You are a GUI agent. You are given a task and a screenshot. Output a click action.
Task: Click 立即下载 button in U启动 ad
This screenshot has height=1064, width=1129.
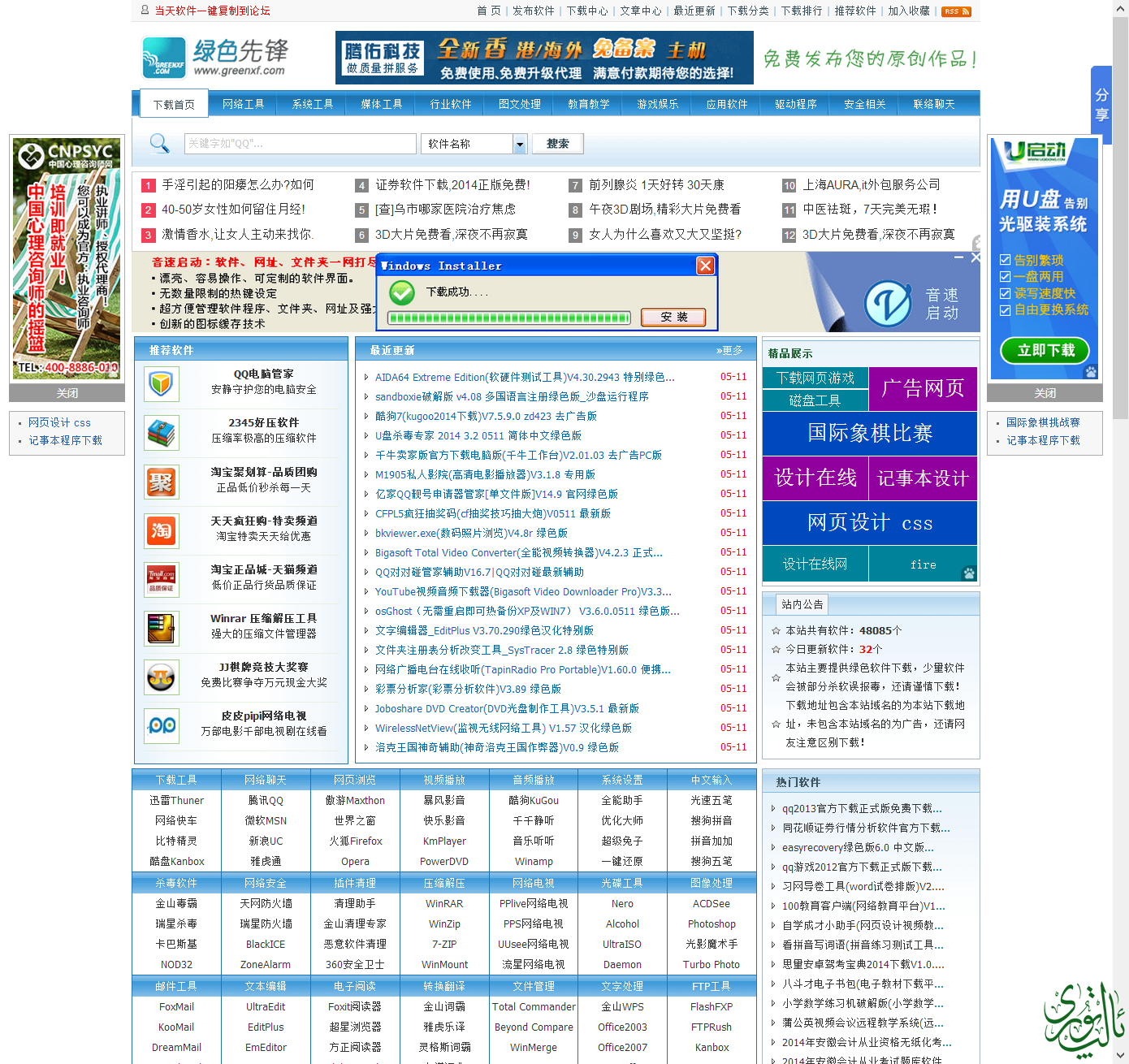click(x=1045, y=350)
